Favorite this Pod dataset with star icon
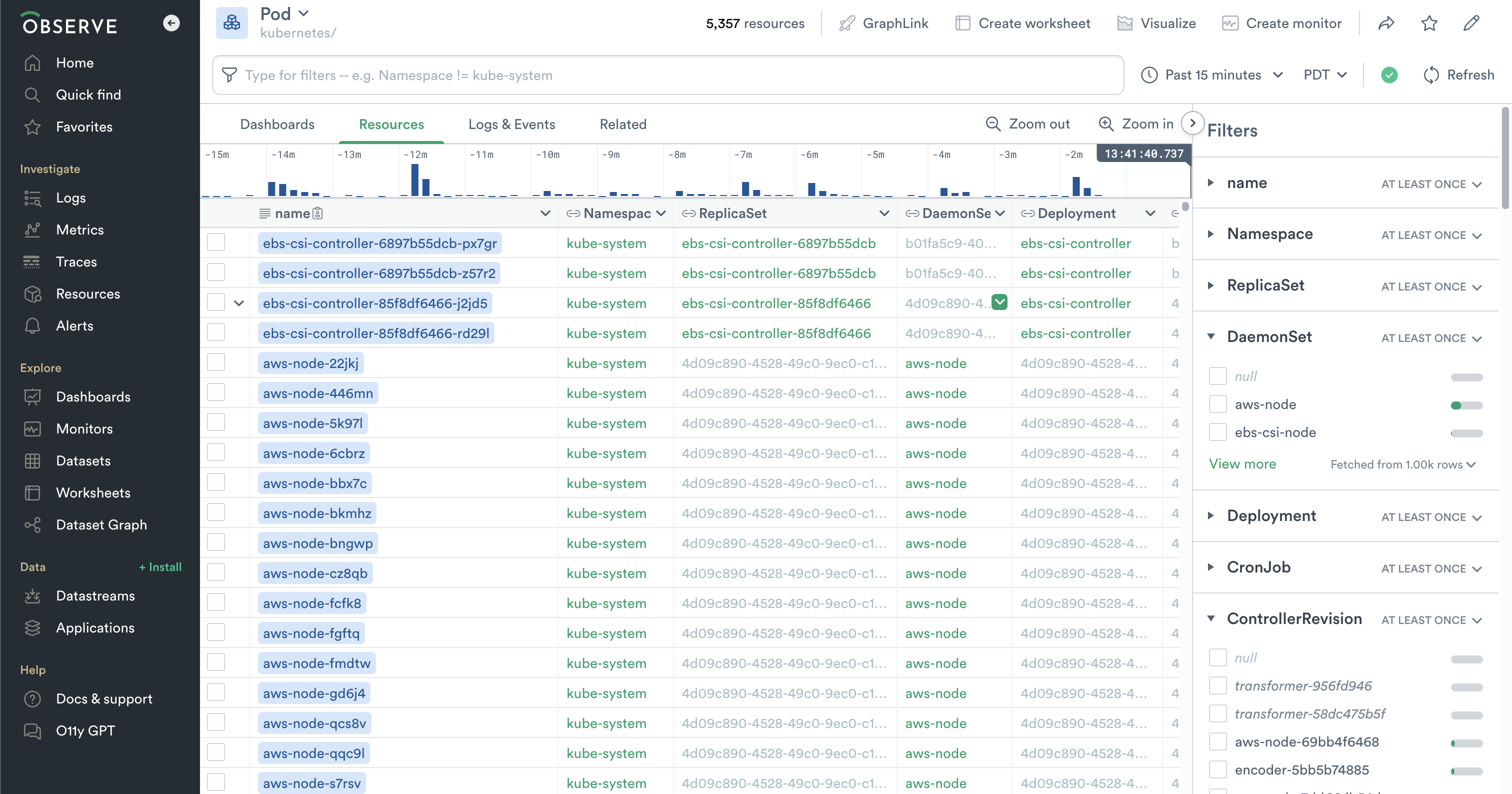Viewport: 1512px width, 794px height. click(x=1429, y=23)
